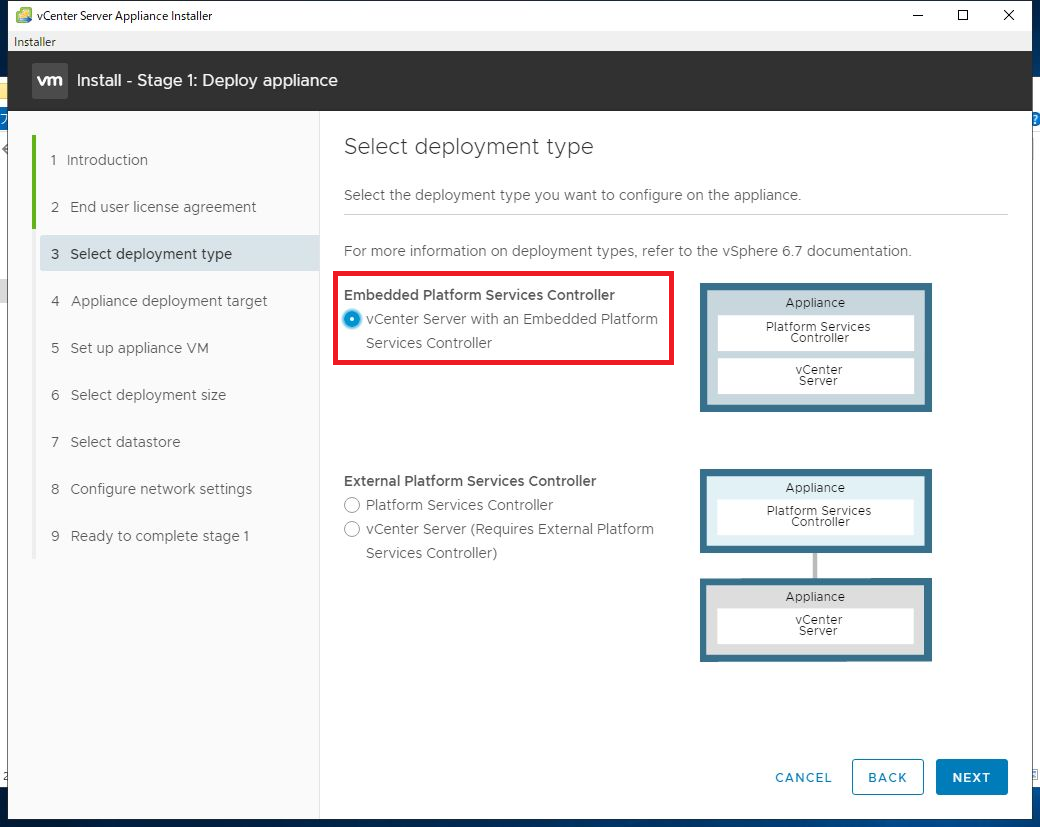Go to the Next step
The image size is (1040, 827).
point(971,777)
